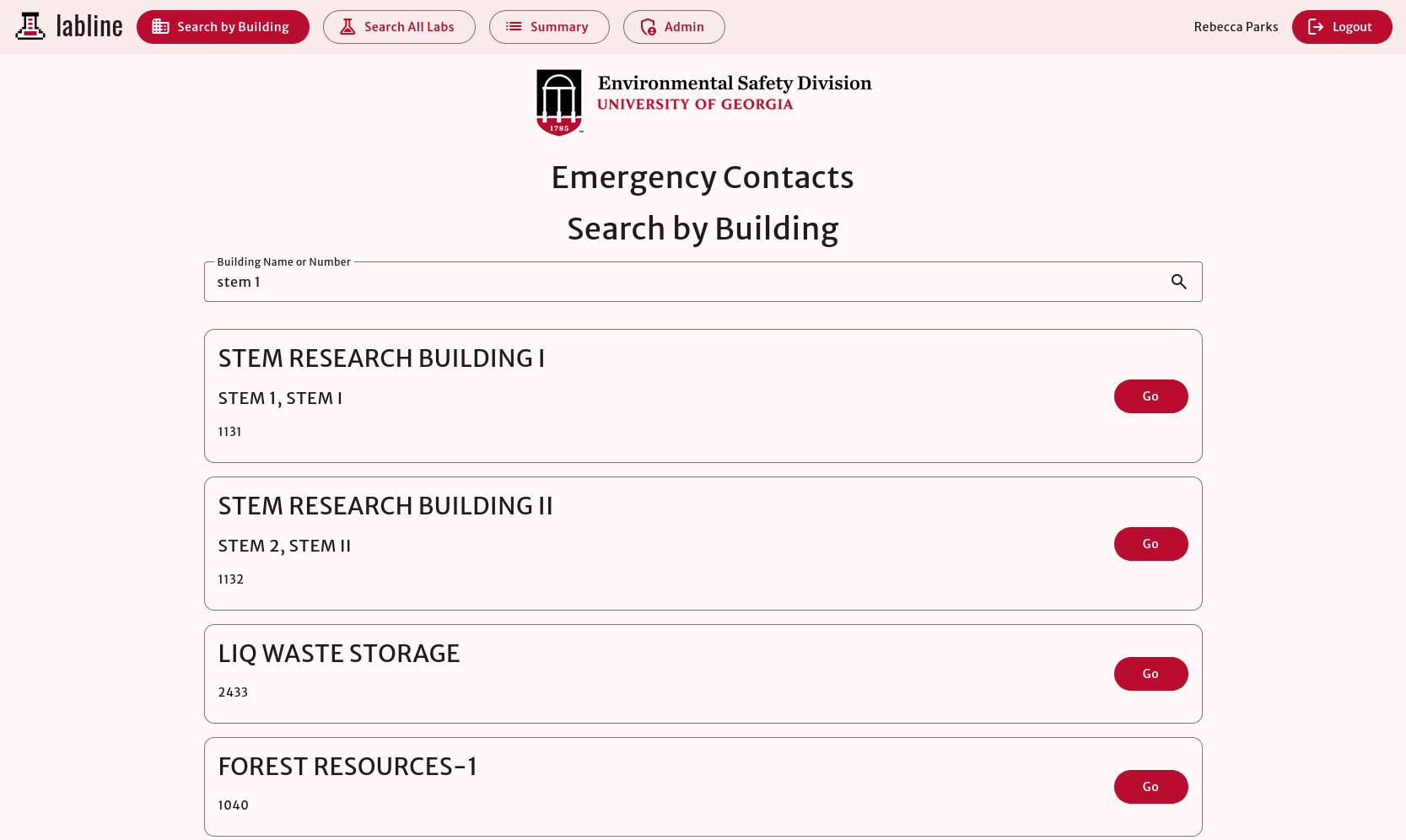This screenshot has width=1406, height=840.
Task: Click the logout arrow icon
Action: coord(1316,26)
